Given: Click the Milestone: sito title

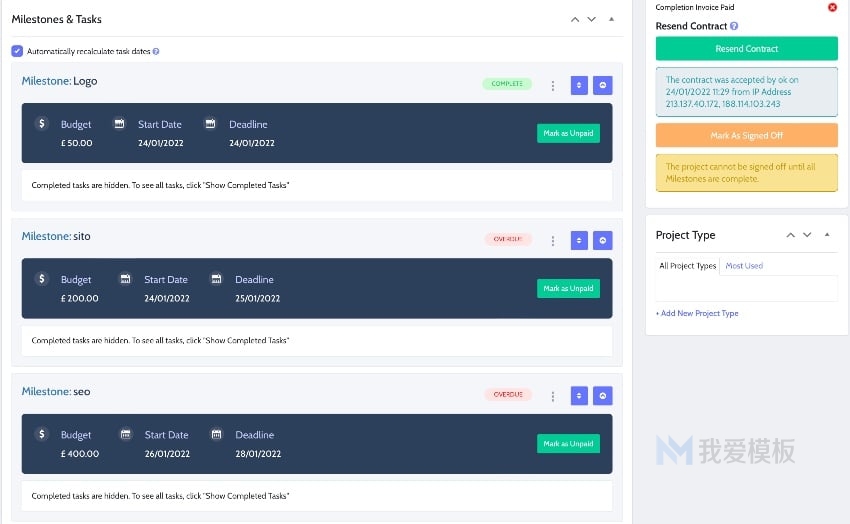Looking at the screenshot, I should [56, 236].
